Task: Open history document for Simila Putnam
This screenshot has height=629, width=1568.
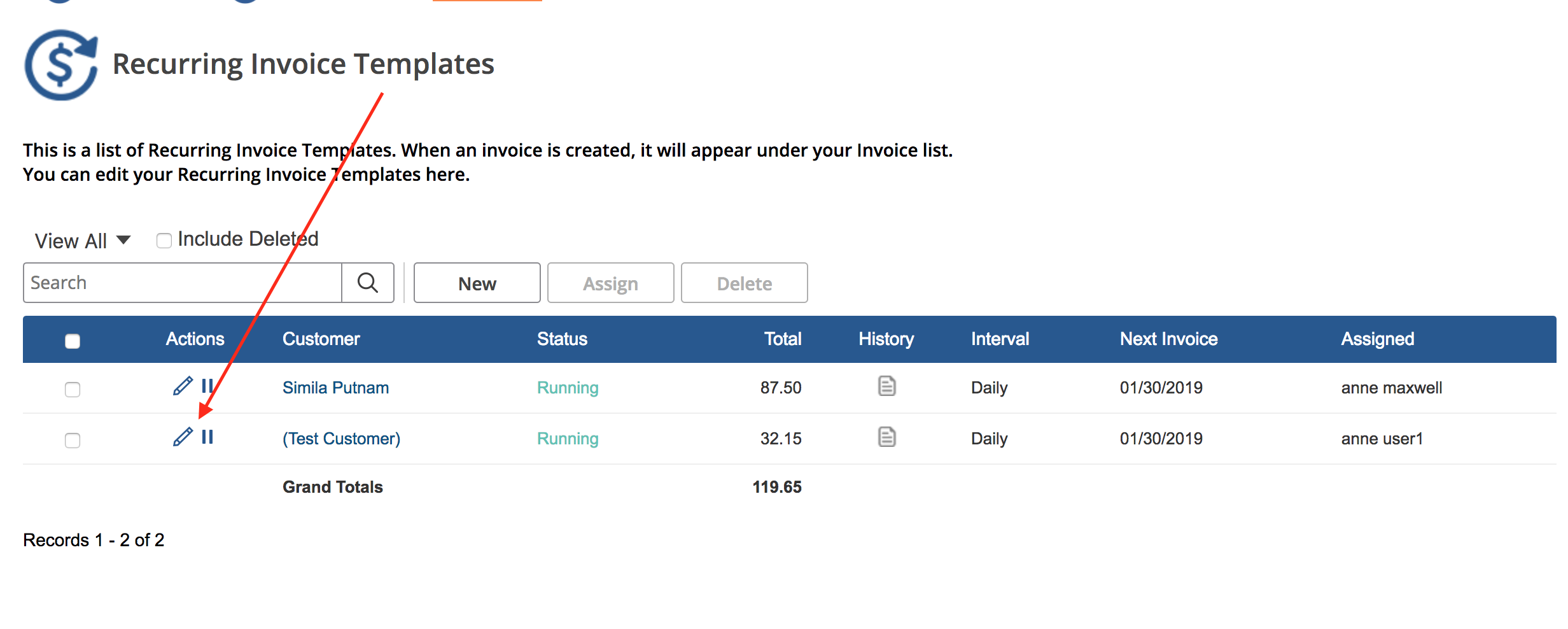Action: tap(886, 386)
